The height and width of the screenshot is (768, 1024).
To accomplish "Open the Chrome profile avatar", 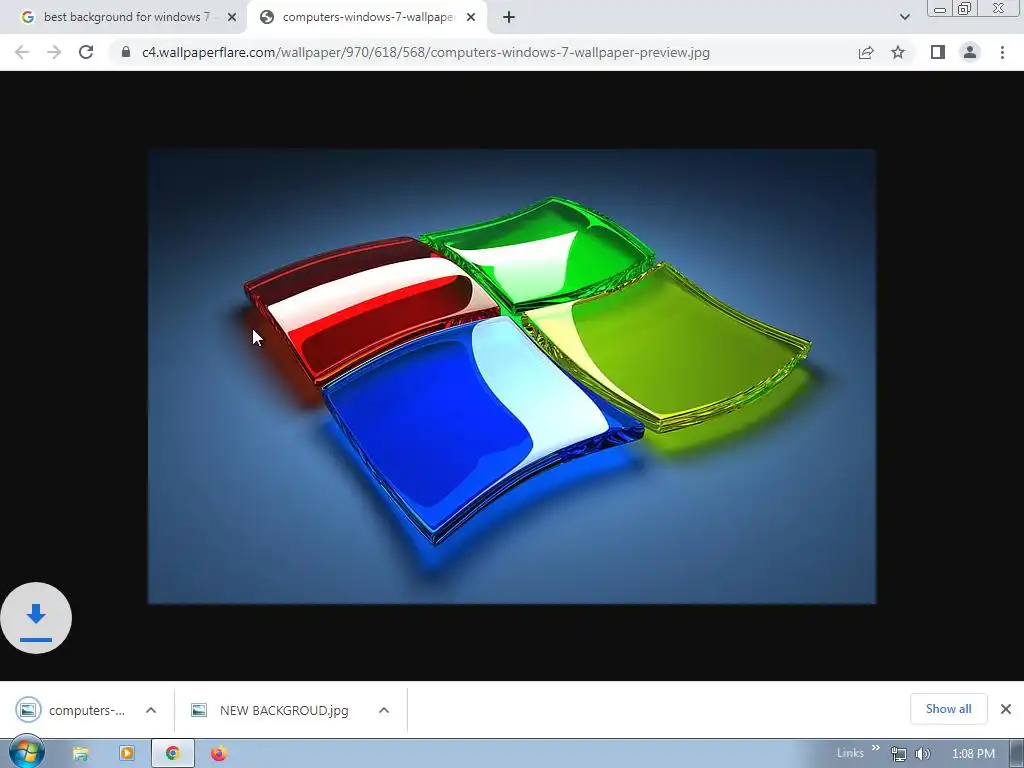I will click(x=970, y=52).
